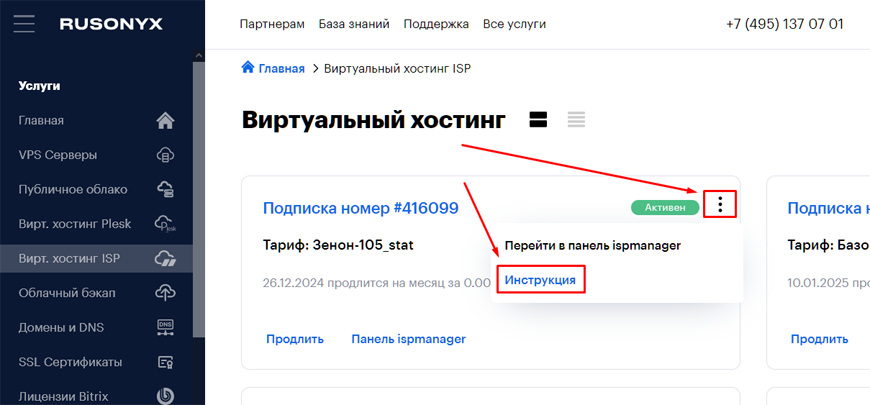The height and width of the screenshot is (405, 870).
Task: Open Главная in sidebar
Action: [x=41, y=120]
